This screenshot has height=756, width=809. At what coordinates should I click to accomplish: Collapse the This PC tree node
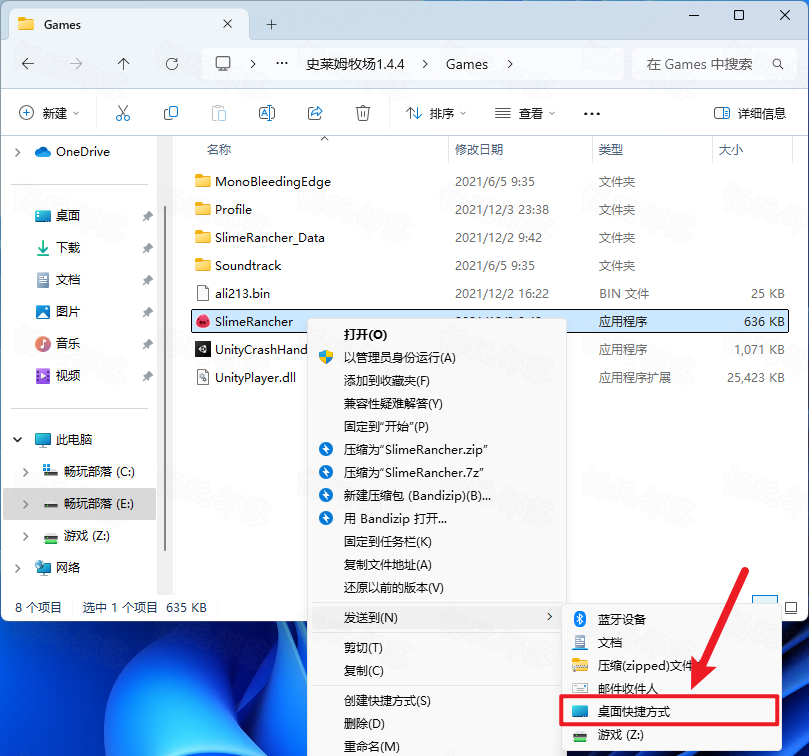18,440
